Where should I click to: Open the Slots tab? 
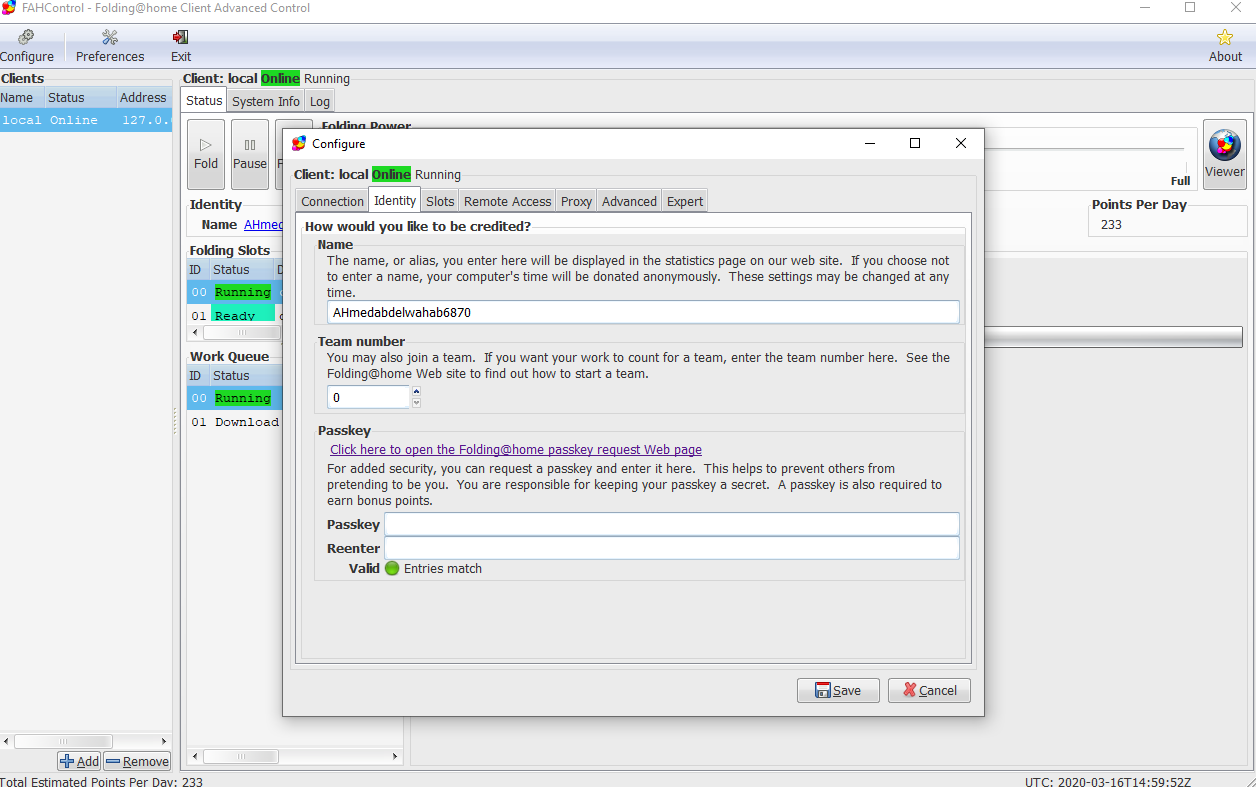(440, 201)
